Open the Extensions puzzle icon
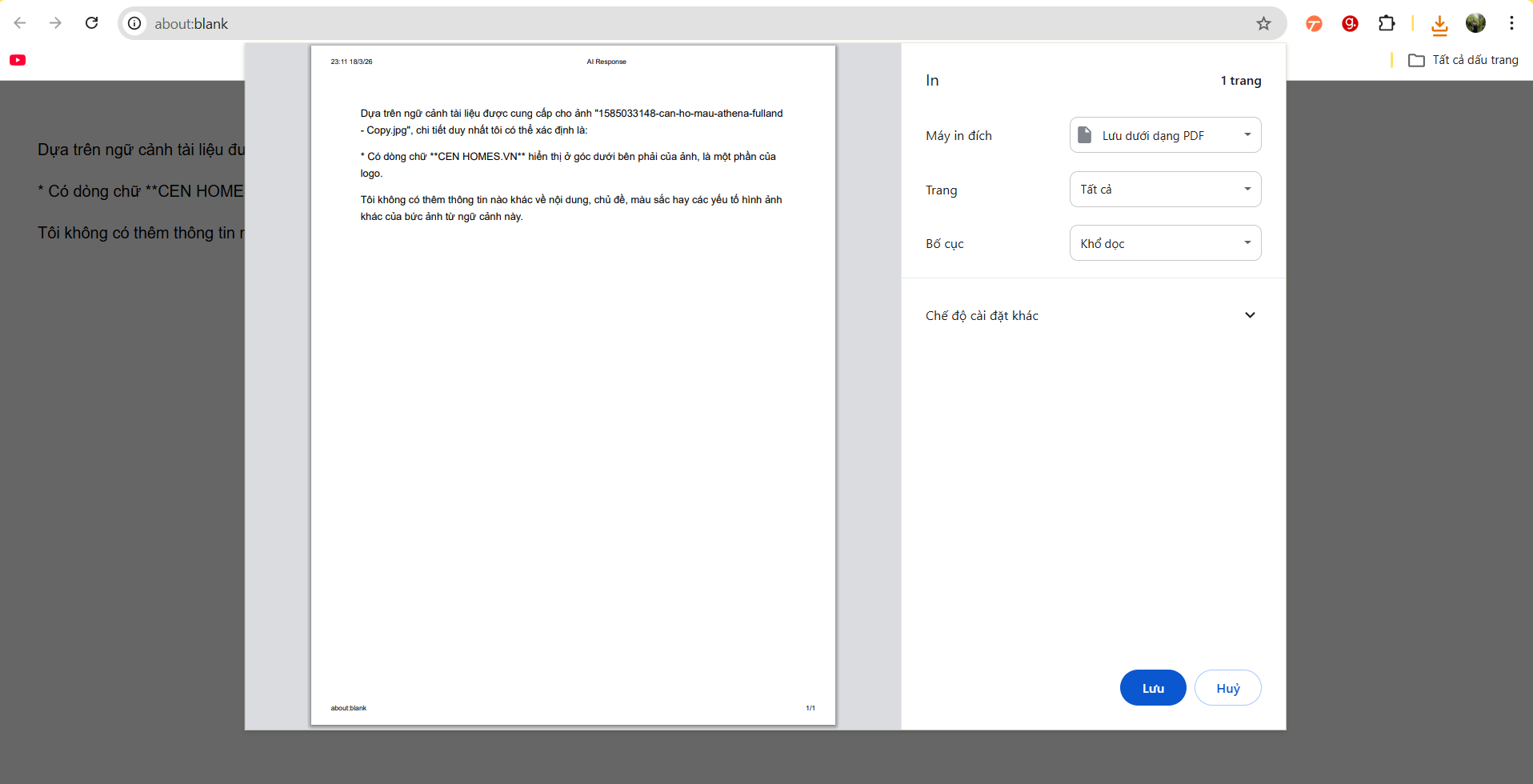Image resolution: width=1533 pixels, height=784 pixels. pos(1387,23)
